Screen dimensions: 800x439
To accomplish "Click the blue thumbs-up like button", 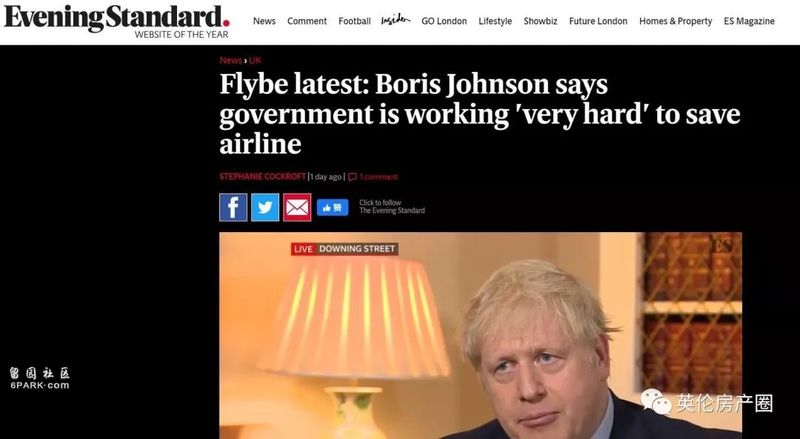I will tap(333, 207).
